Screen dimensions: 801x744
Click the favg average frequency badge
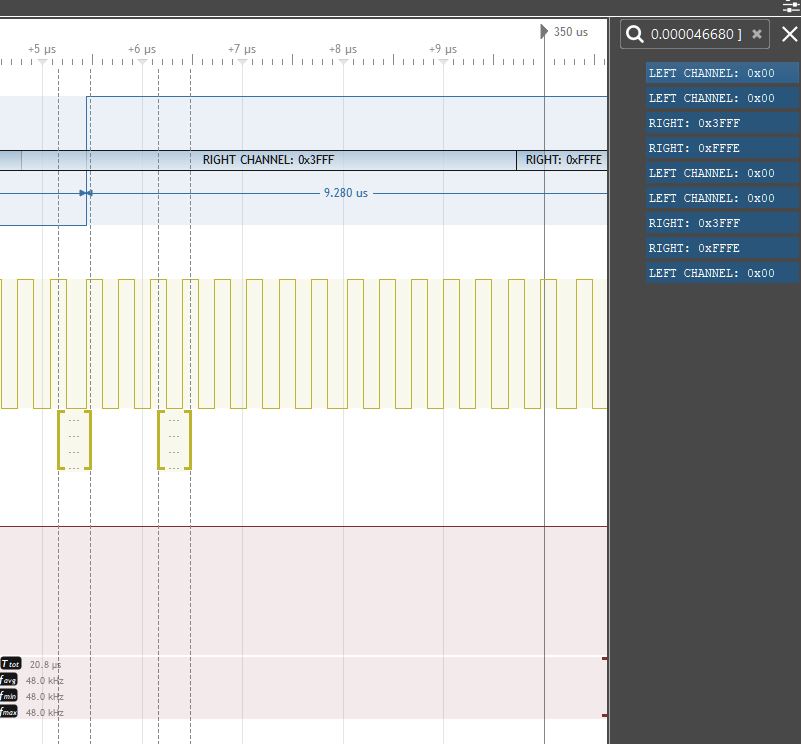[10, 680]
